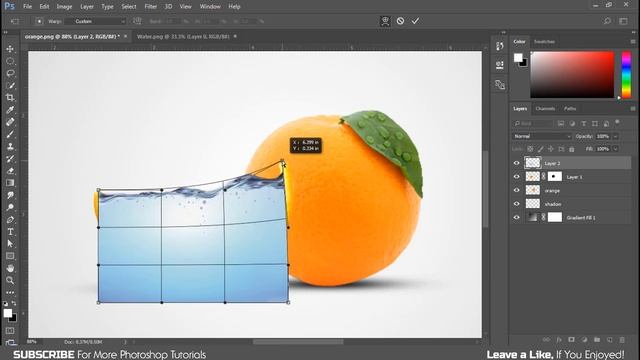This screenshot has width=640, height=360.
Task: Select the Zoom tool
Action: pos(10,280)
